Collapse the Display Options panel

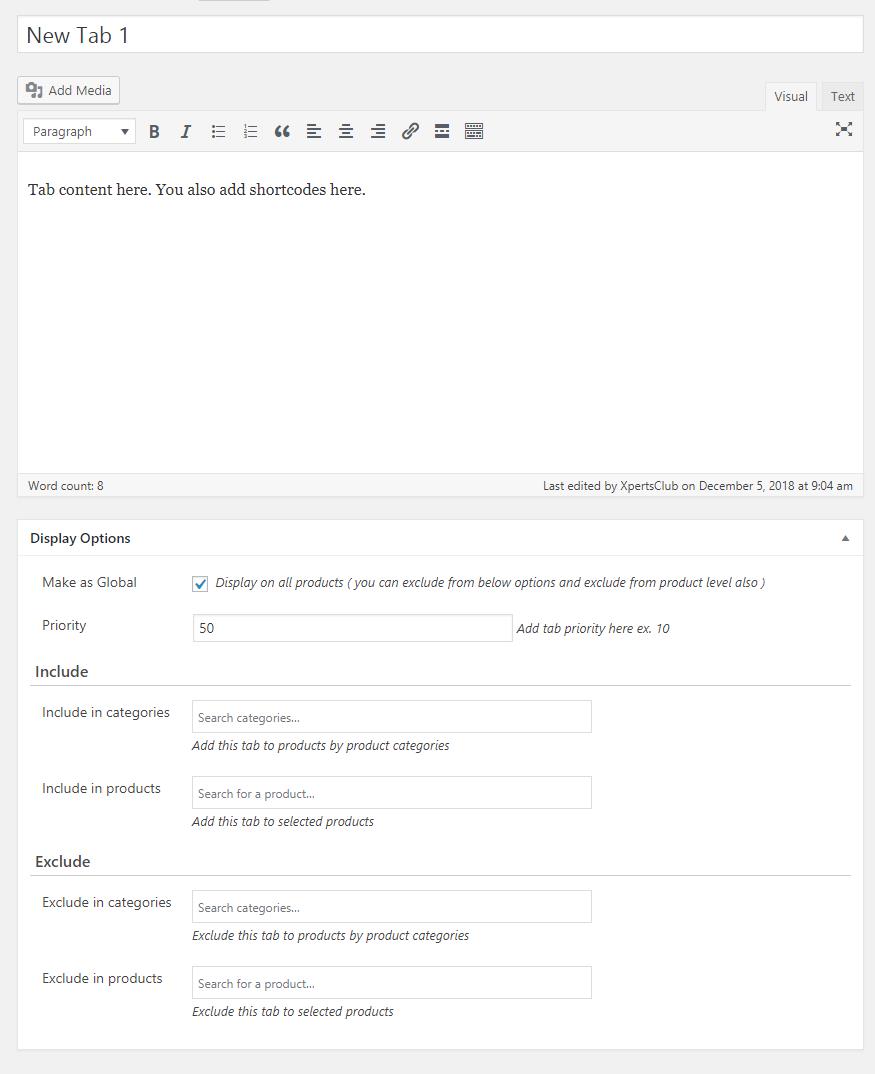pyautogui.click(x=846, y=538)
